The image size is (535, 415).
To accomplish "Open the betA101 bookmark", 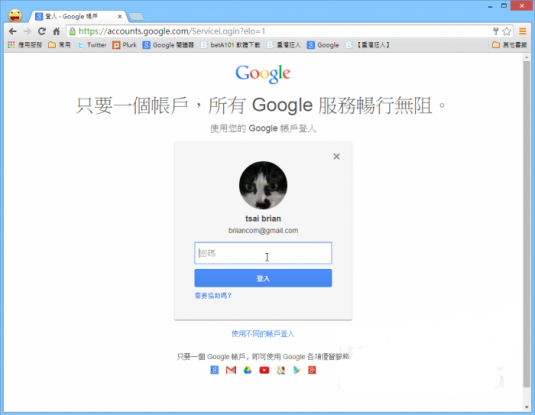I will click(x=230, y=45).
